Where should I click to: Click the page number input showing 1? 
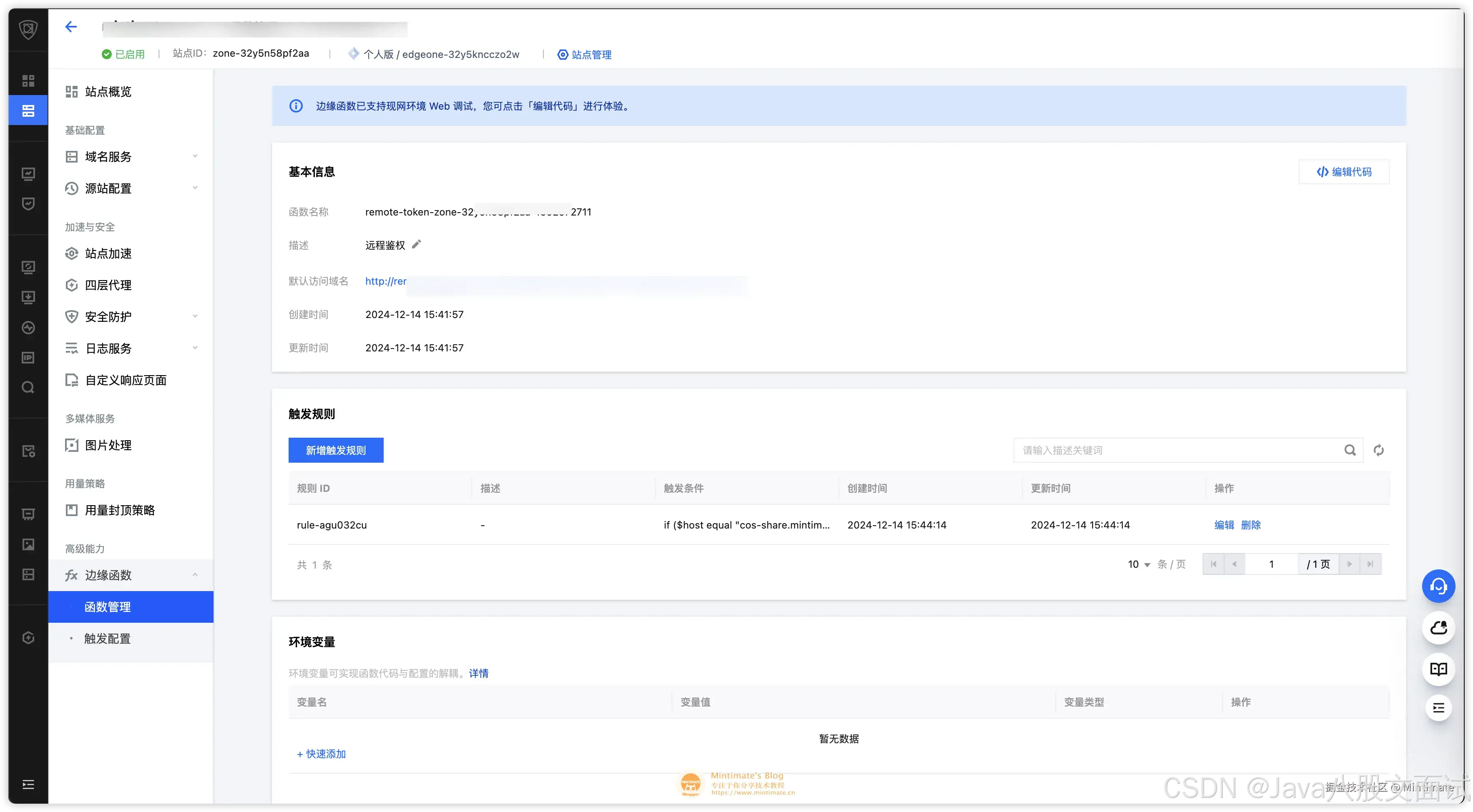tap(1271, 564)
